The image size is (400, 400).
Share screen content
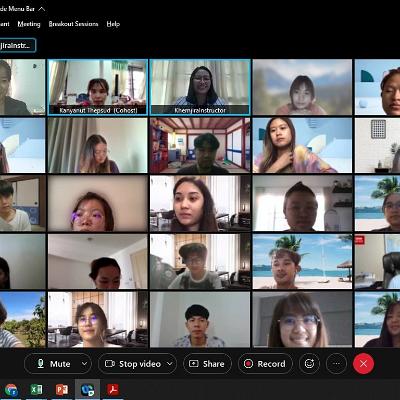click(207, 364)
